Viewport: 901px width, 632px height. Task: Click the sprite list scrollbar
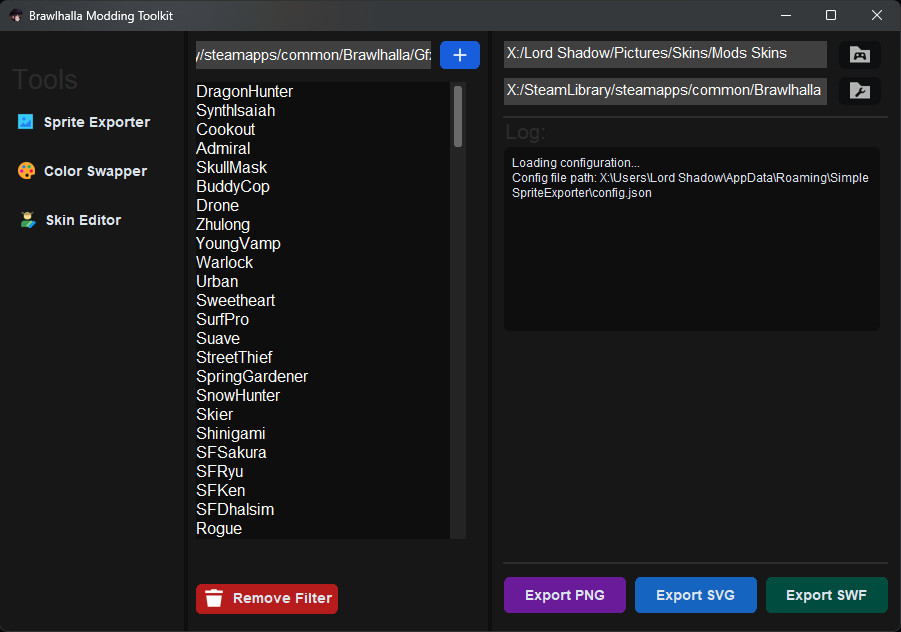458,115
